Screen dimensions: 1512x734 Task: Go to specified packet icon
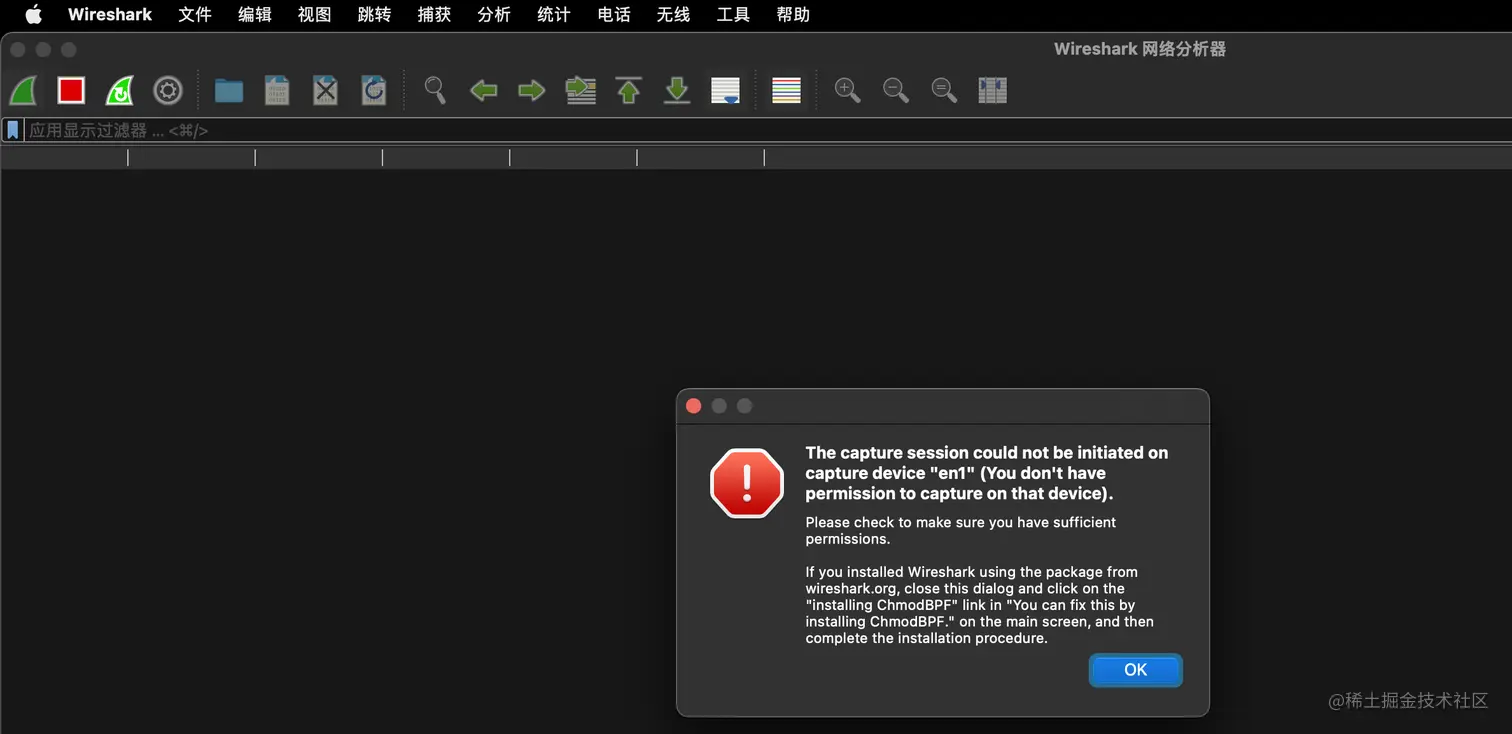[x=581, y=91]
